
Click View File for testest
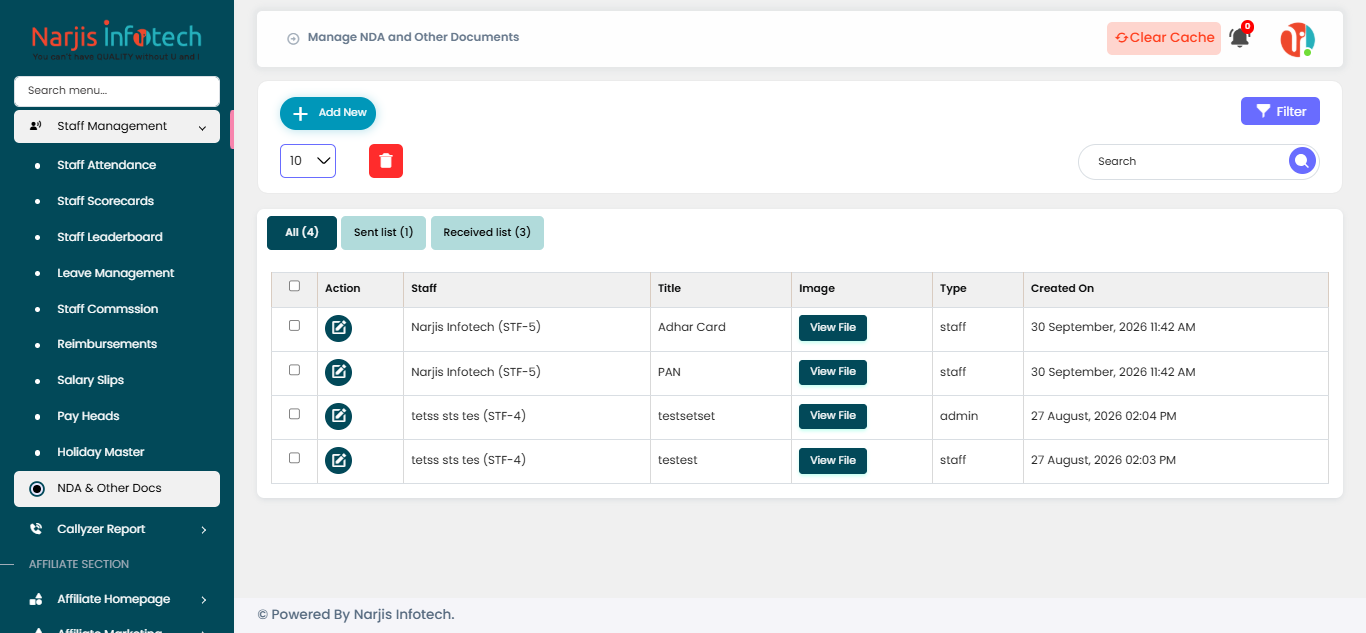[x=833, y=460]
